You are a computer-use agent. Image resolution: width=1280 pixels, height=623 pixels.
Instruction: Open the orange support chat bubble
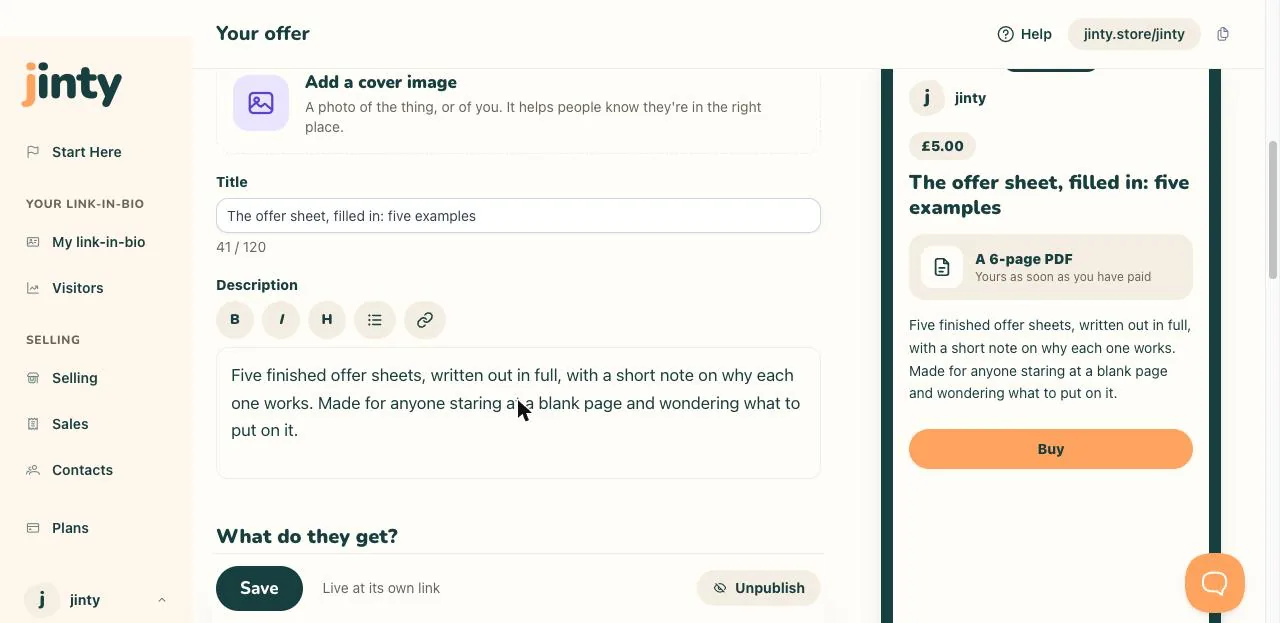click(1215, 583)
